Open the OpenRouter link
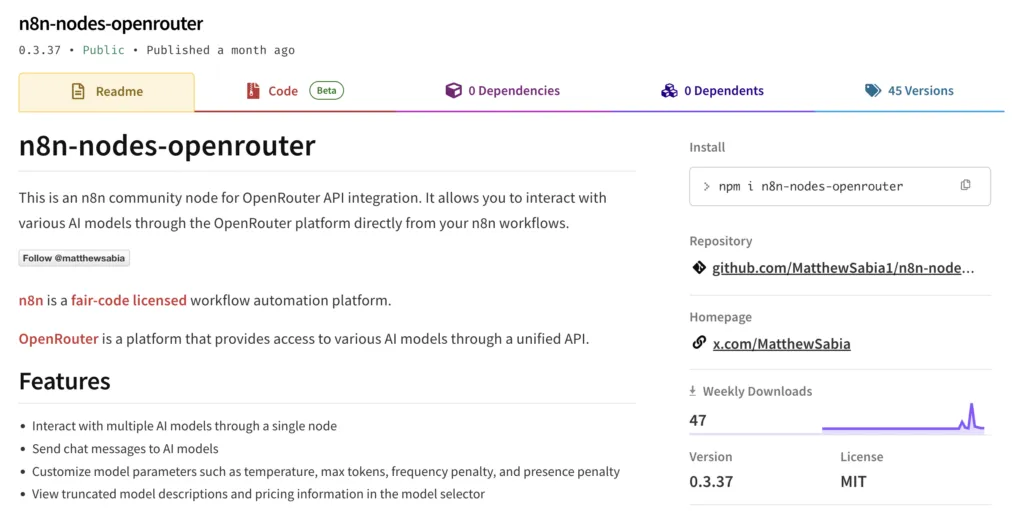Screen dimensions: 1024x511 pos(58,338)
